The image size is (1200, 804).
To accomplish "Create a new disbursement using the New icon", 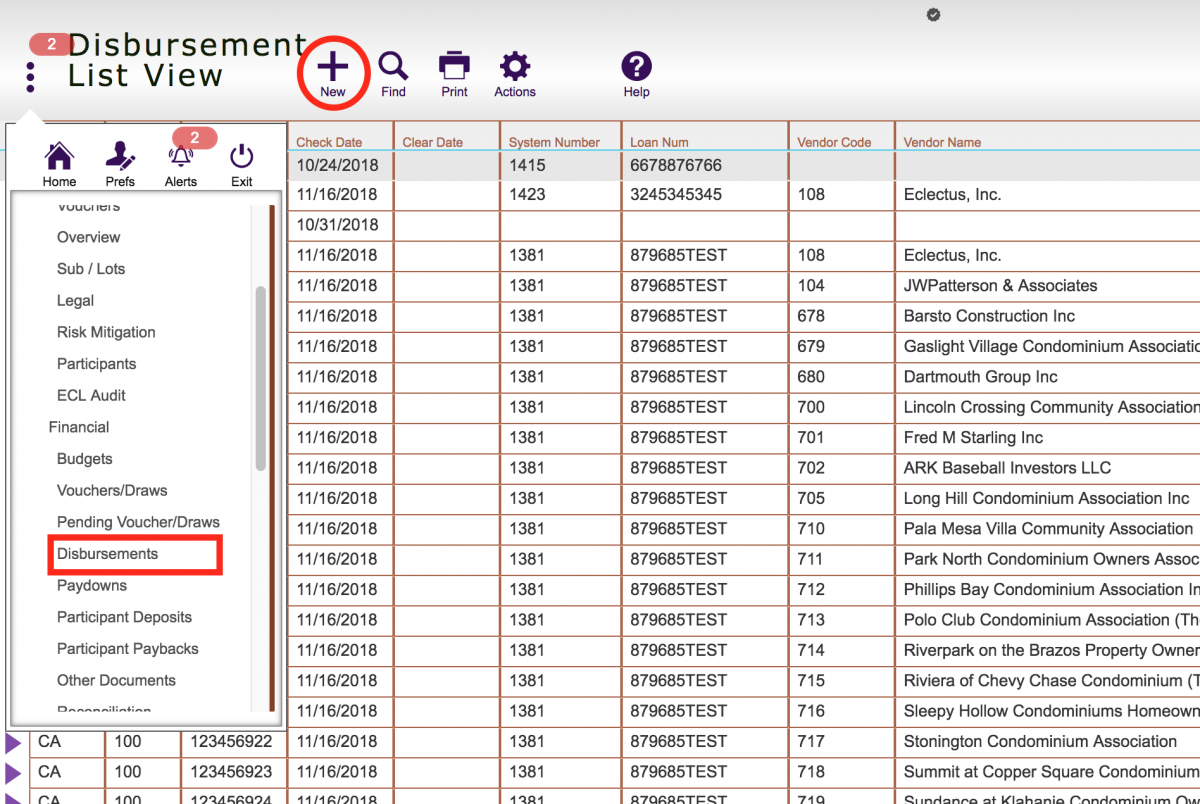I will click(x=333, y=70).
